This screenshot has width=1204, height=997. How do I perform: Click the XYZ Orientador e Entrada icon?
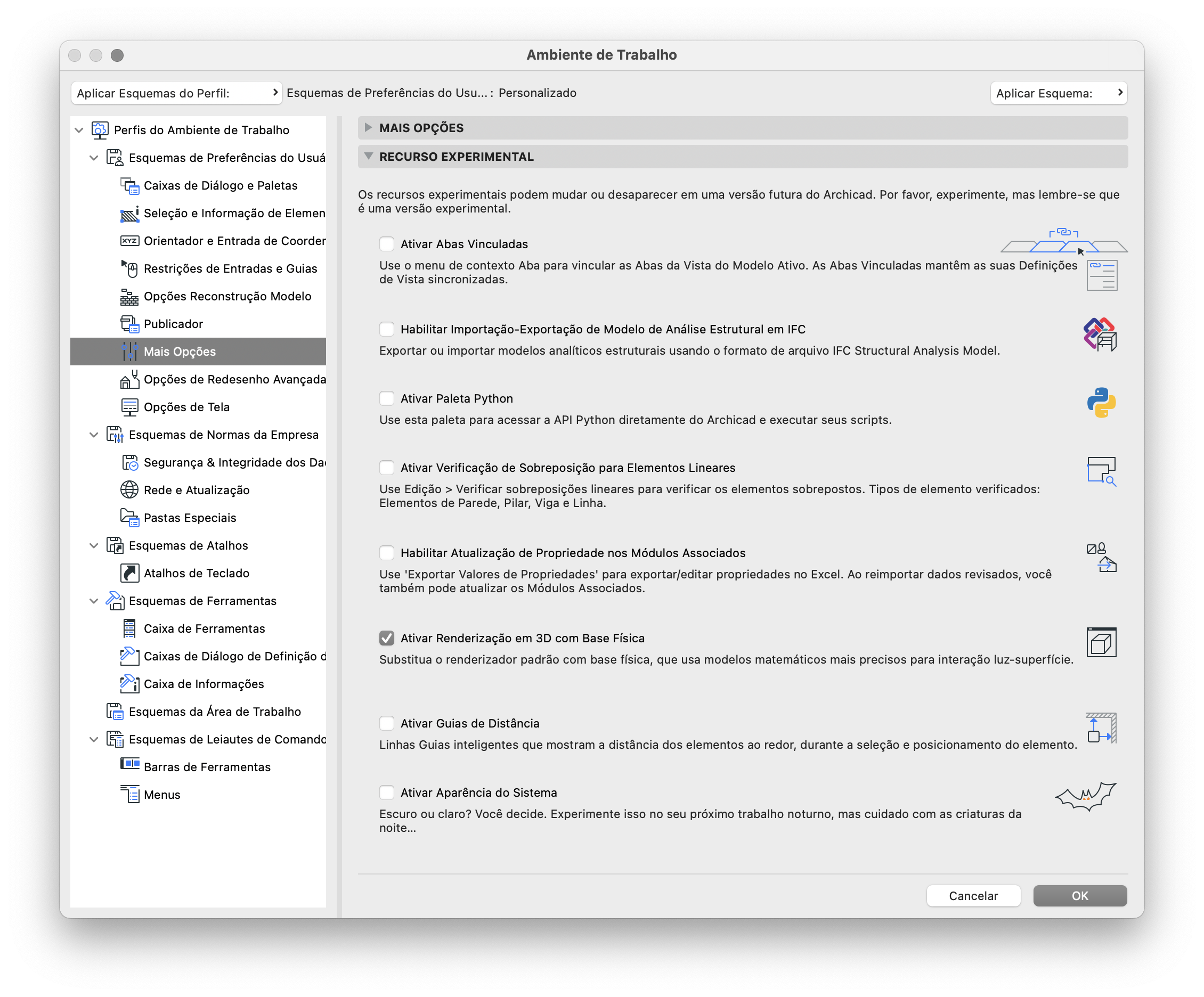[x=129, y=241]
